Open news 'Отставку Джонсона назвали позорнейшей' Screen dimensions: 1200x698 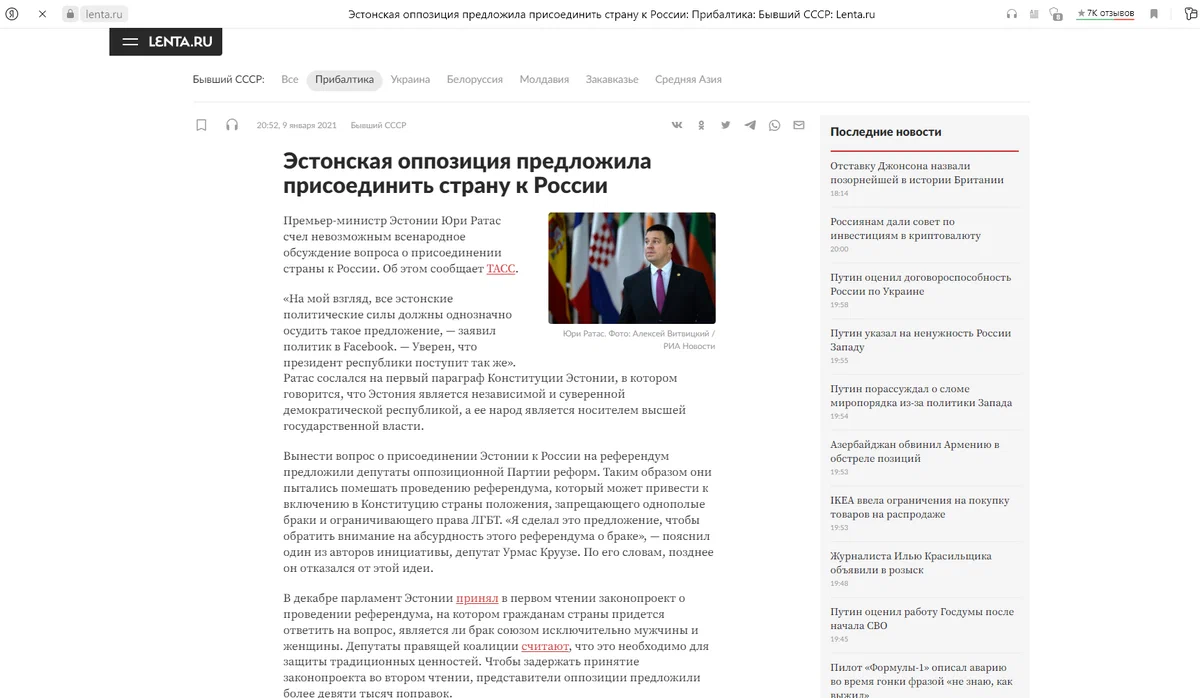point(917,173)
